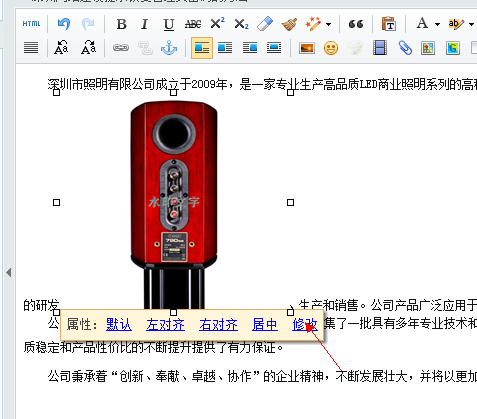Insert emoticon smiley face
The image size is (477, 419).
coord(331,48)
